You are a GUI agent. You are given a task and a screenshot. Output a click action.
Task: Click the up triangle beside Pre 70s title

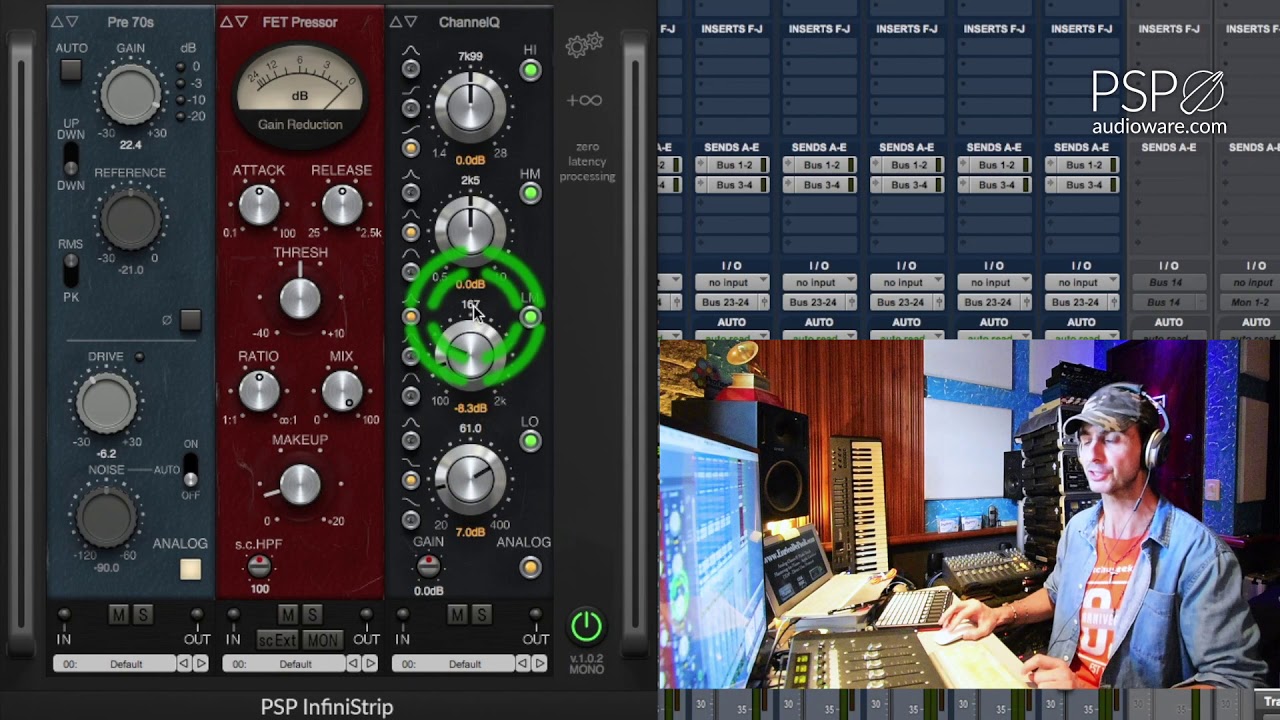pos(56,22)
